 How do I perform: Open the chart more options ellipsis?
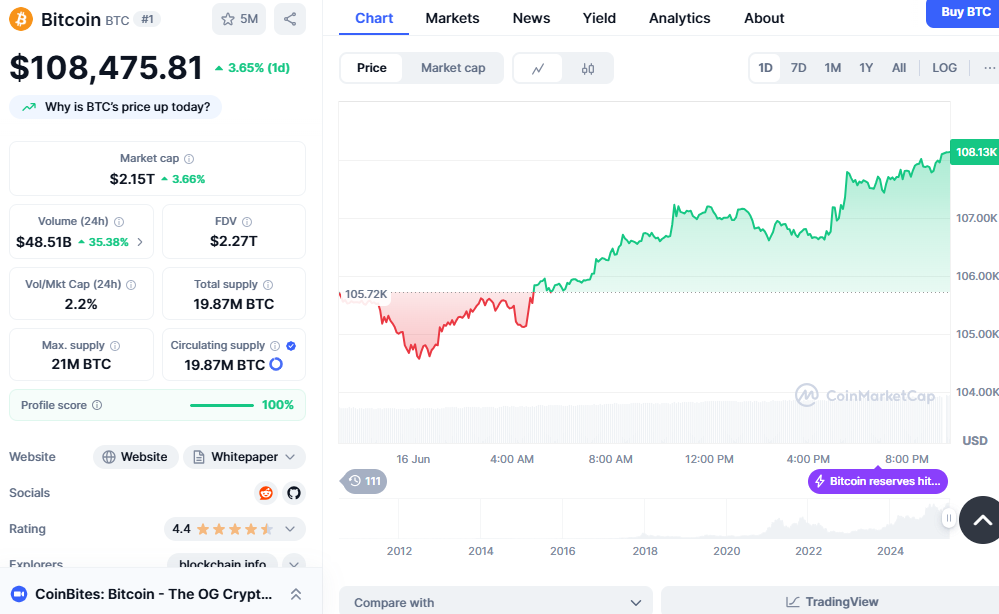pos(989,68)
